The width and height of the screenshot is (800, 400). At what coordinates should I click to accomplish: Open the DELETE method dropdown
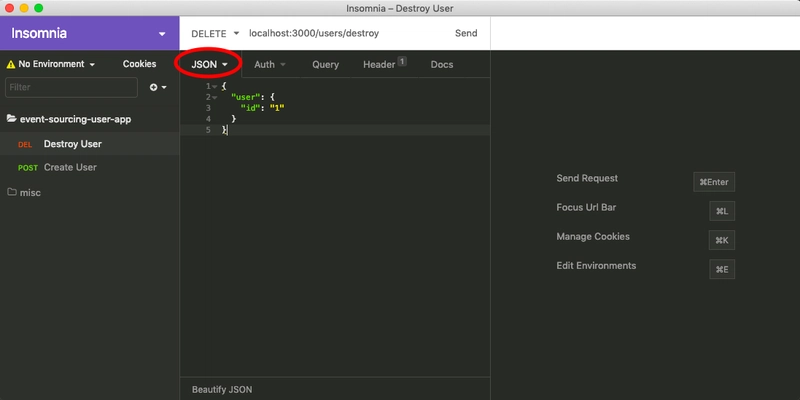215,34
